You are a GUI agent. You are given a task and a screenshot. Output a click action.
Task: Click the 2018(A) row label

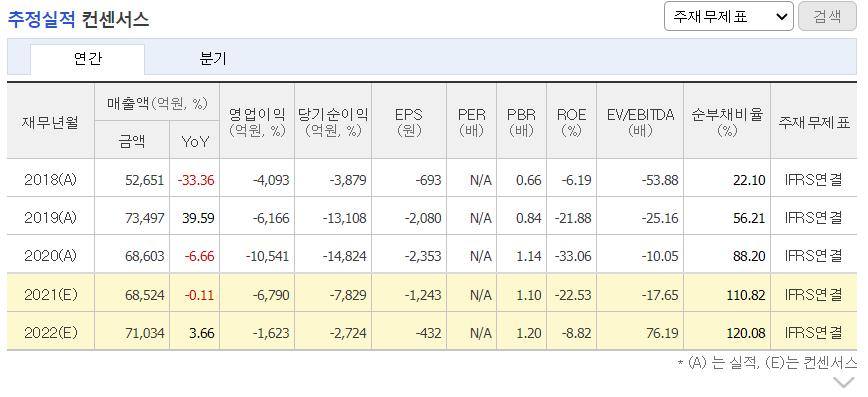click(x=50, y=180)
